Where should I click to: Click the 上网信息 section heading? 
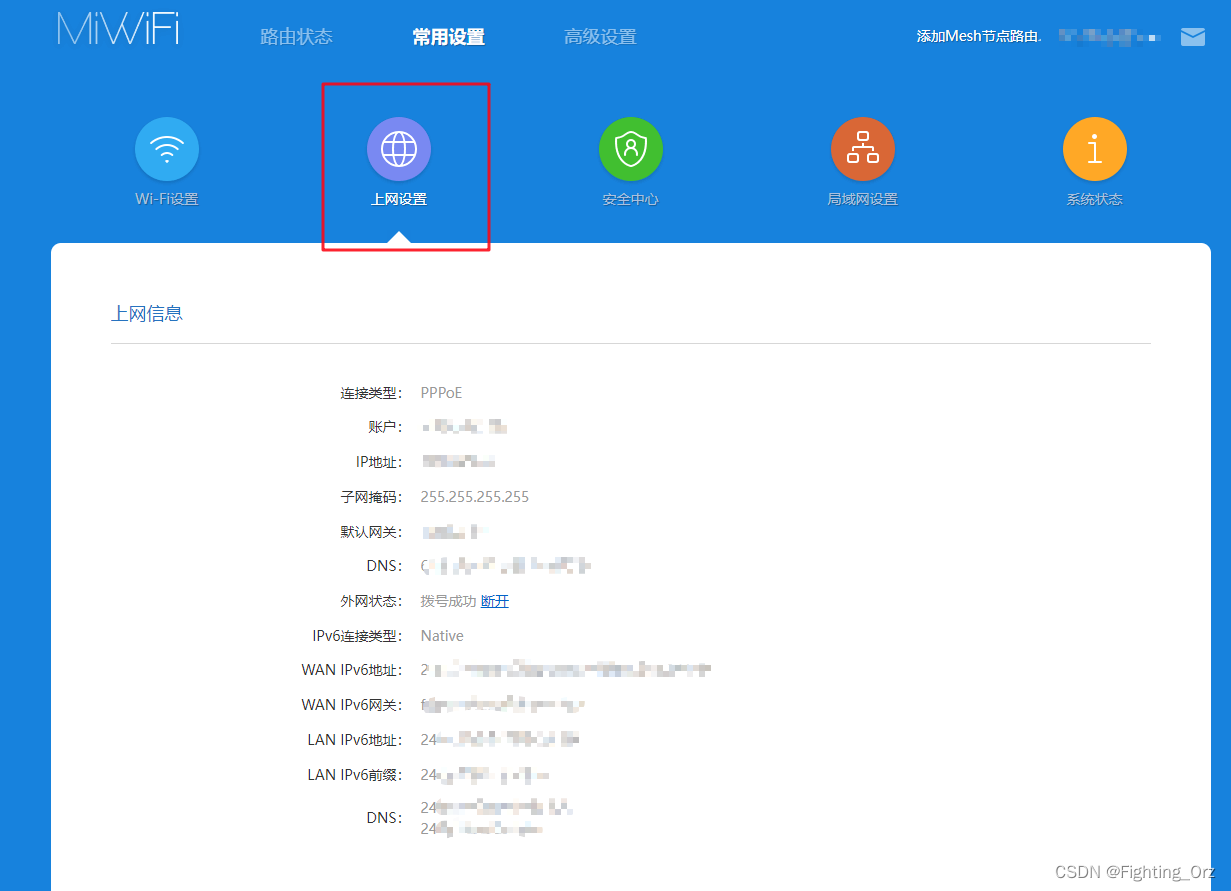(x=147, y=314)
